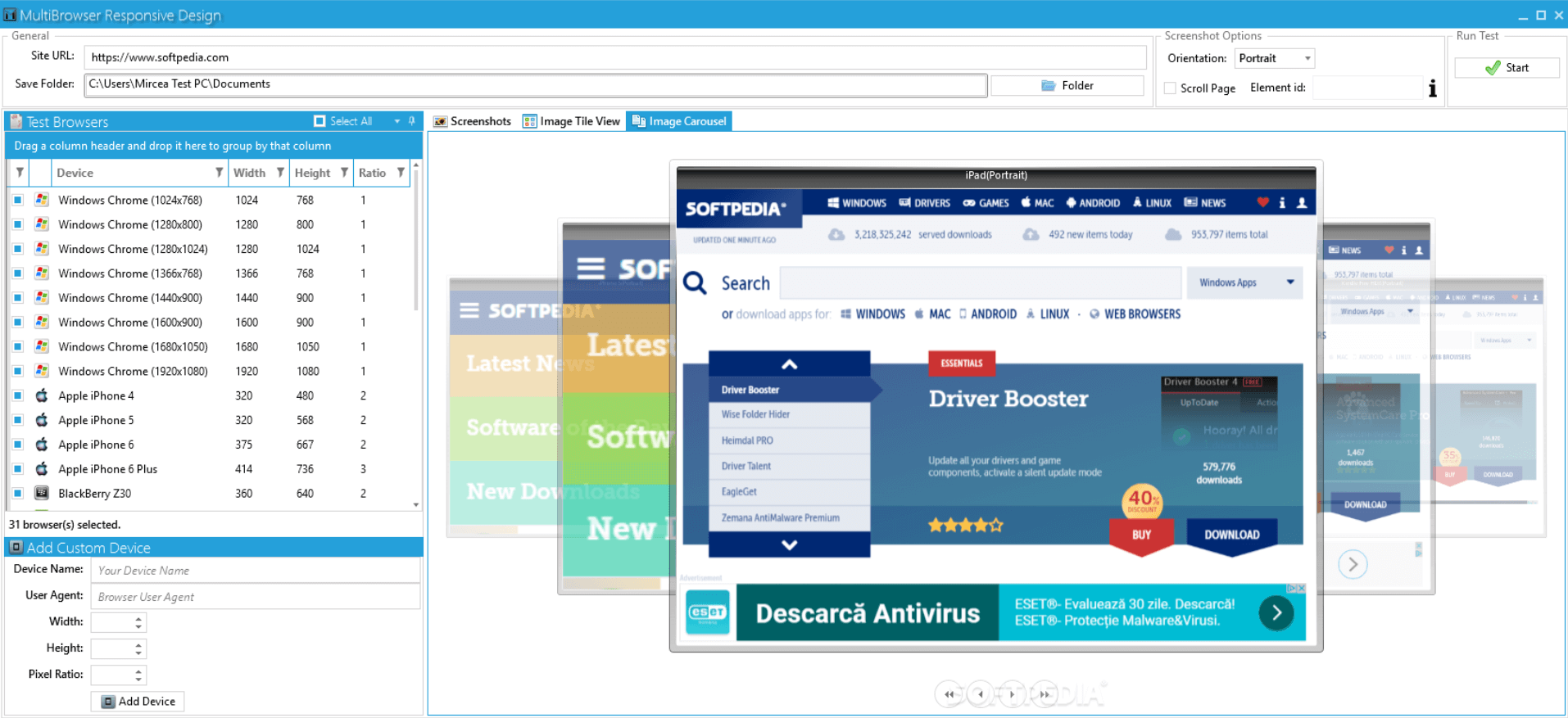Sort by the Width column header

[249, 173]
